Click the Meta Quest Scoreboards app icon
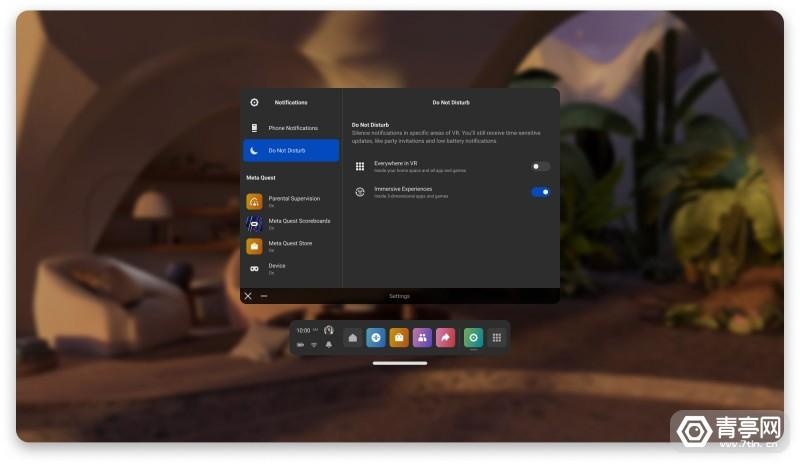The height and width of the screenshot is (464, 800). 254,224
